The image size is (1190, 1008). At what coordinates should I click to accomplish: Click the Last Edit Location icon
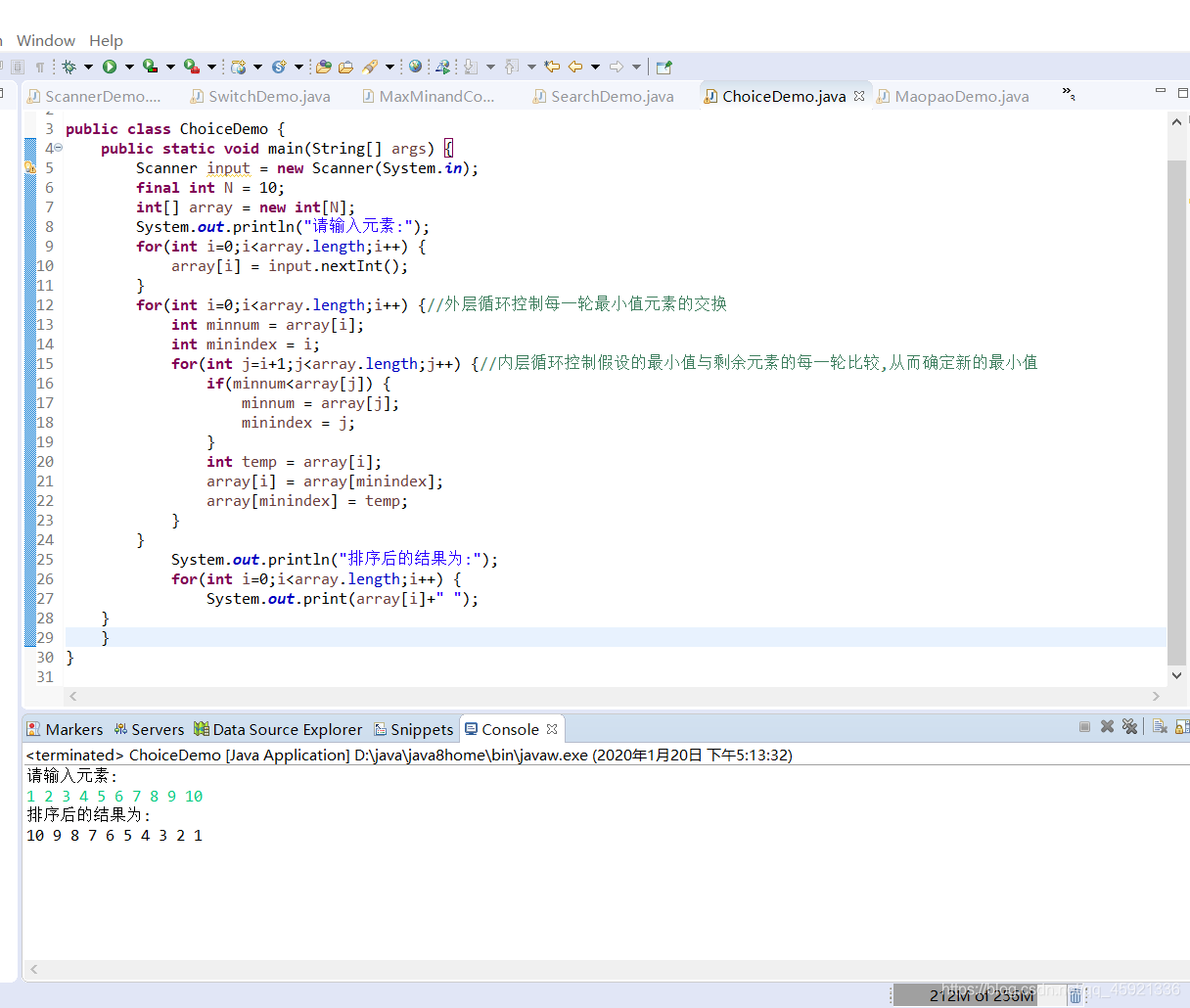pos(552,67)
